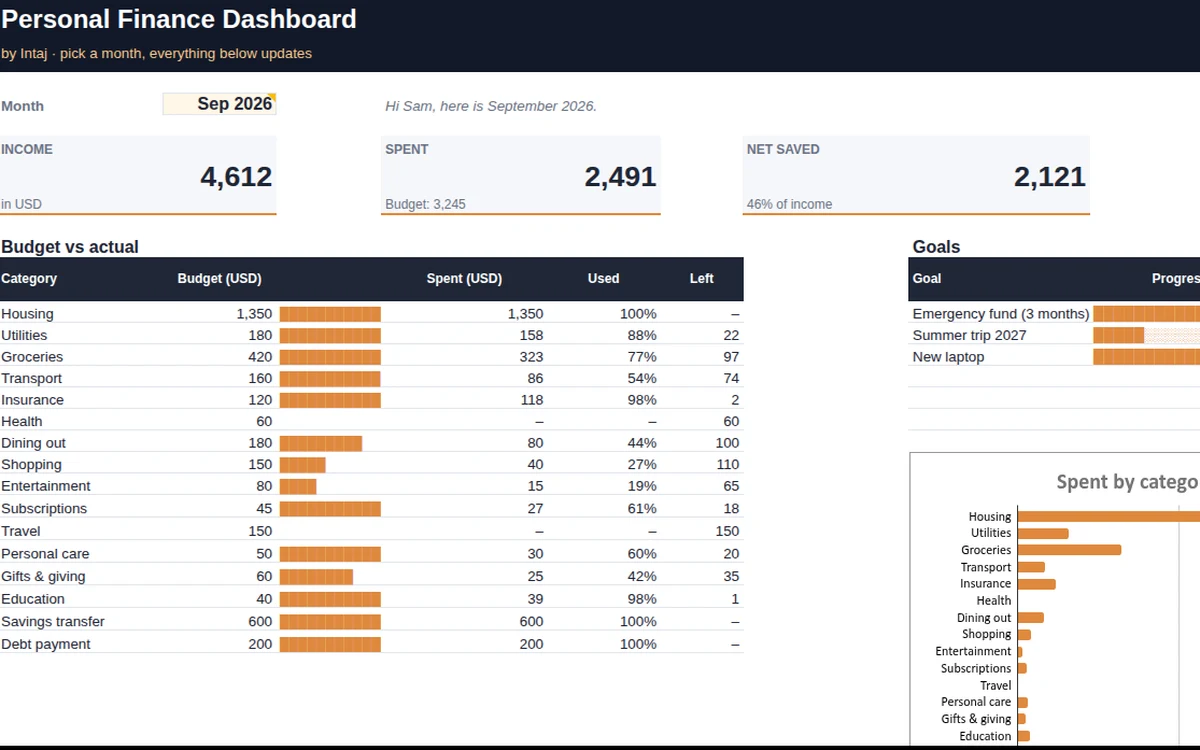Click the Spent by category chart title
This screenshot has height=750, width=1200.
(1128, 482)
